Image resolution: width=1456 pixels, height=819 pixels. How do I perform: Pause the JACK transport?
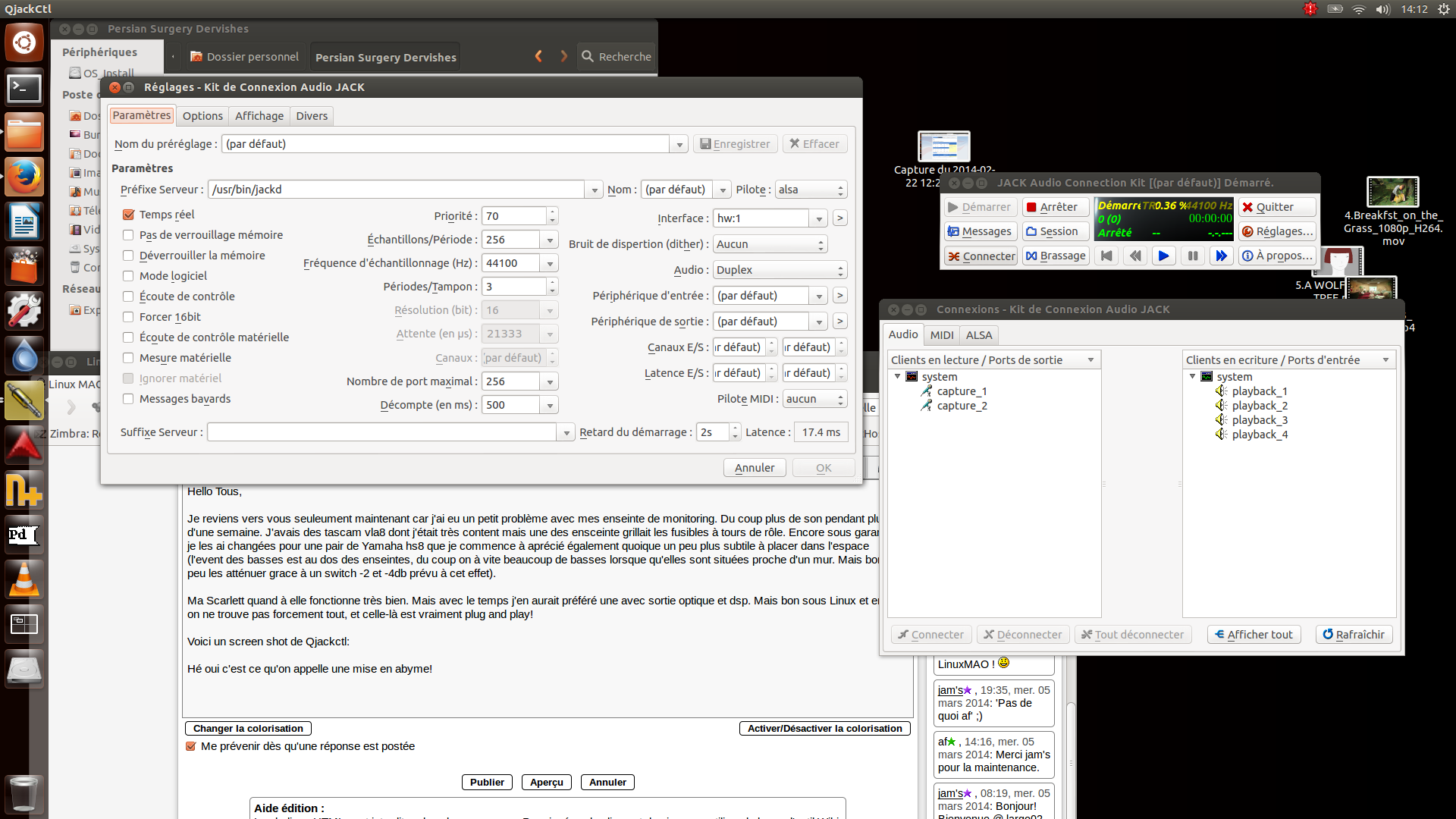[x=1192, y=256]
